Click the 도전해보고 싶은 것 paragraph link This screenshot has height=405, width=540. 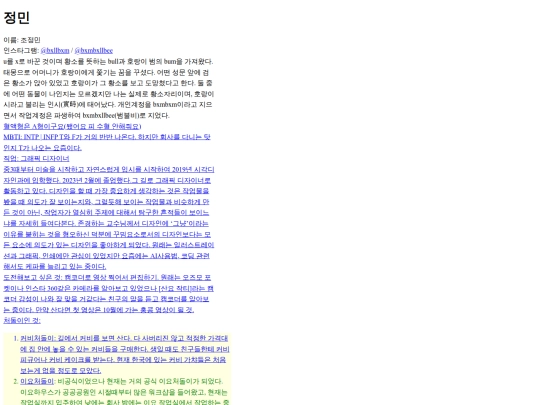point(108,293)
